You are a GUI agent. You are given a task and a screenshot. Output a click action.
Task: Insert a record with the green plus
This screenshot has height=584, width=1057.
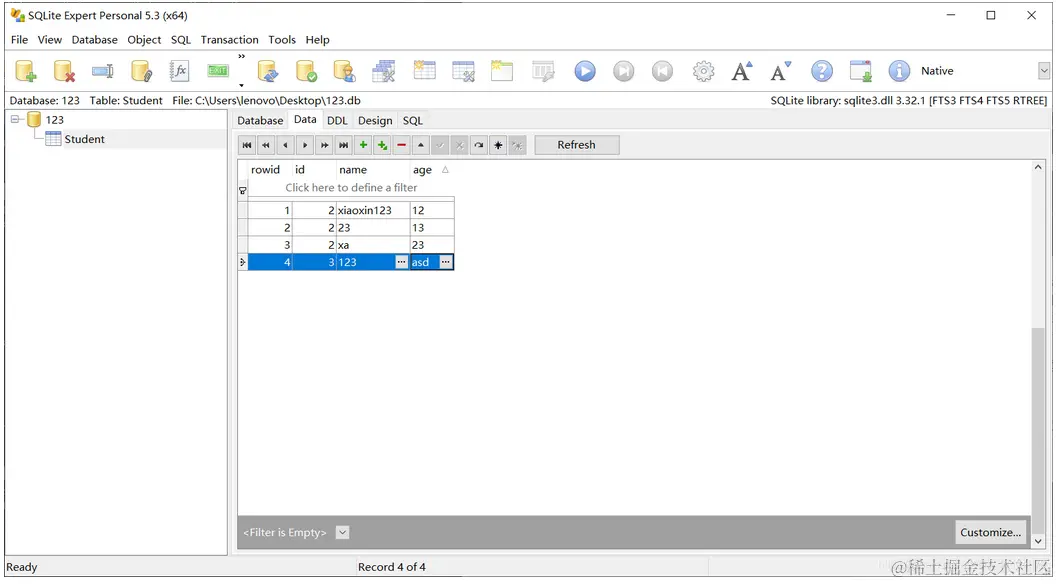coord(363,145)
